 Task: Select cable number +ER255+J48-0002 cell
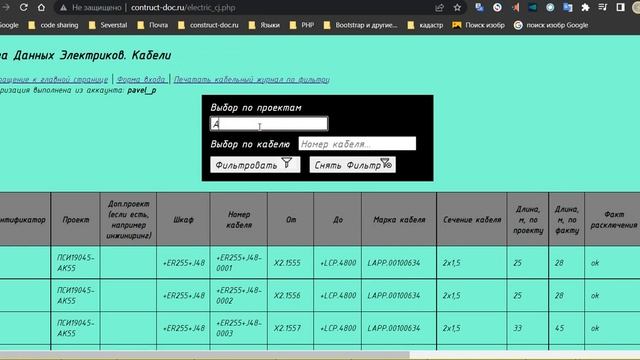[239, 296]
